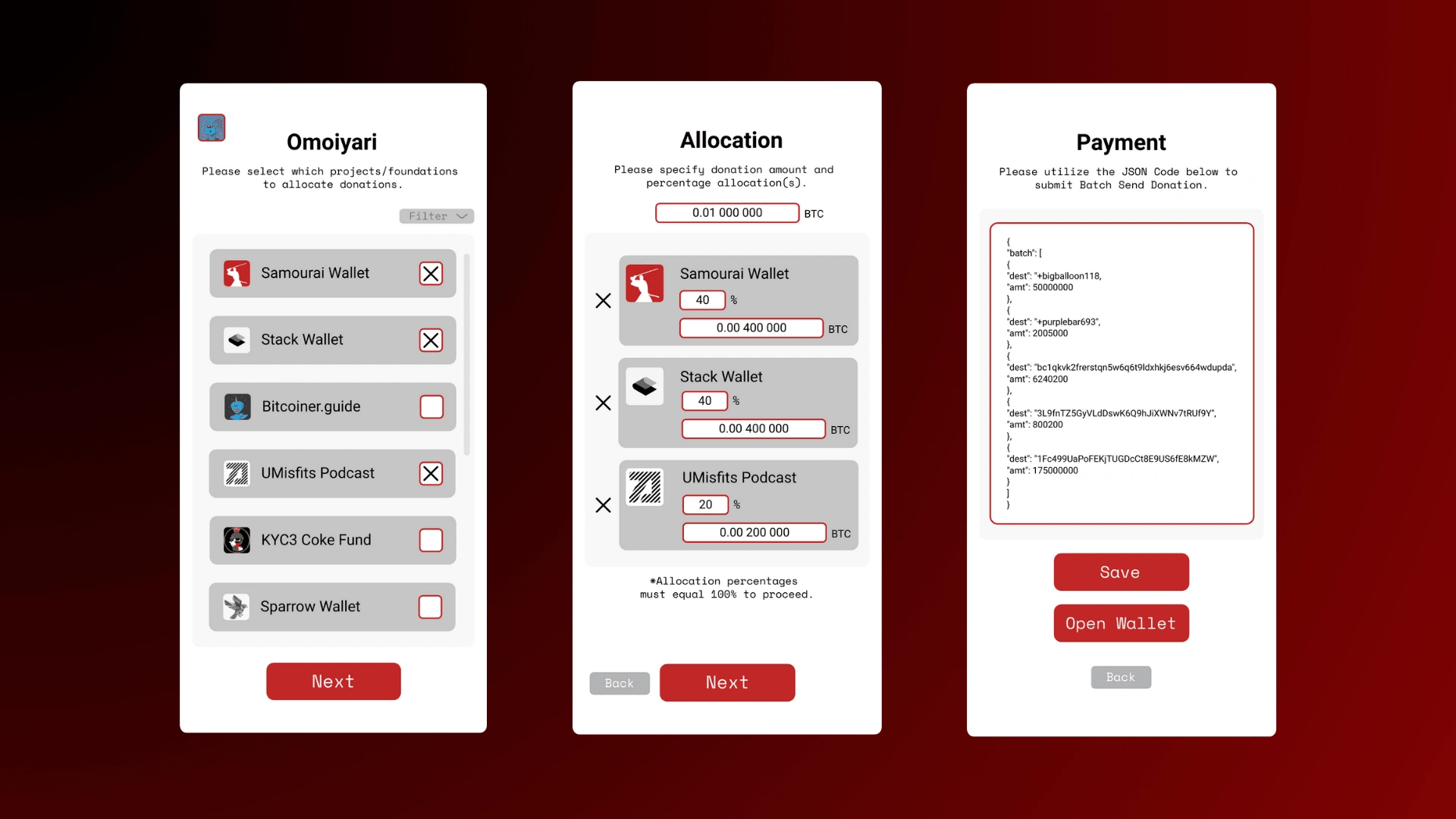Image resolution: width=1456 pixels, height=819 pixels.
Task: Remove Stack Wallet from allocation list
Action: pos(602,402)
